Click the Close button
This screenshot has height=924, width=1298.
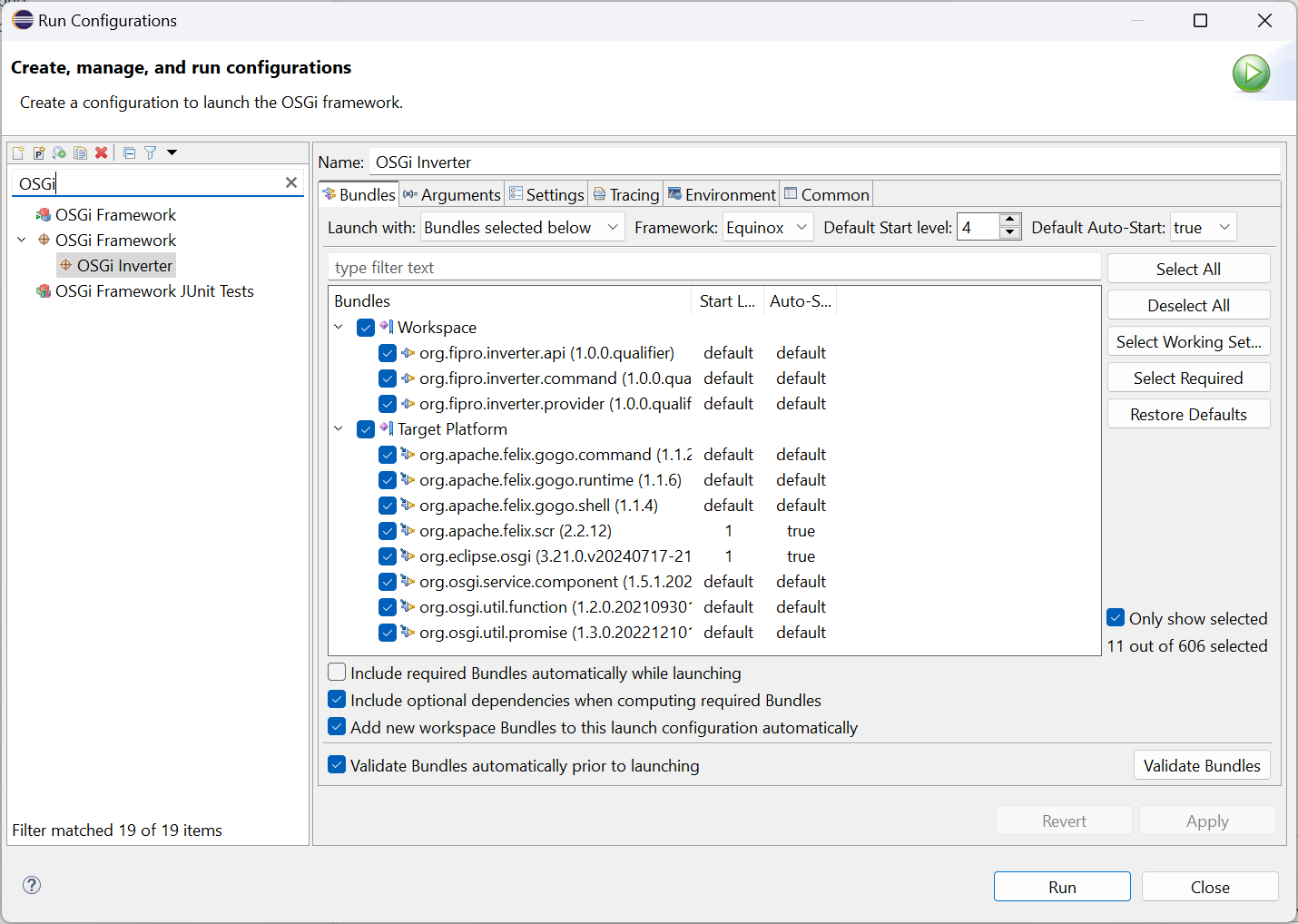1210,887
